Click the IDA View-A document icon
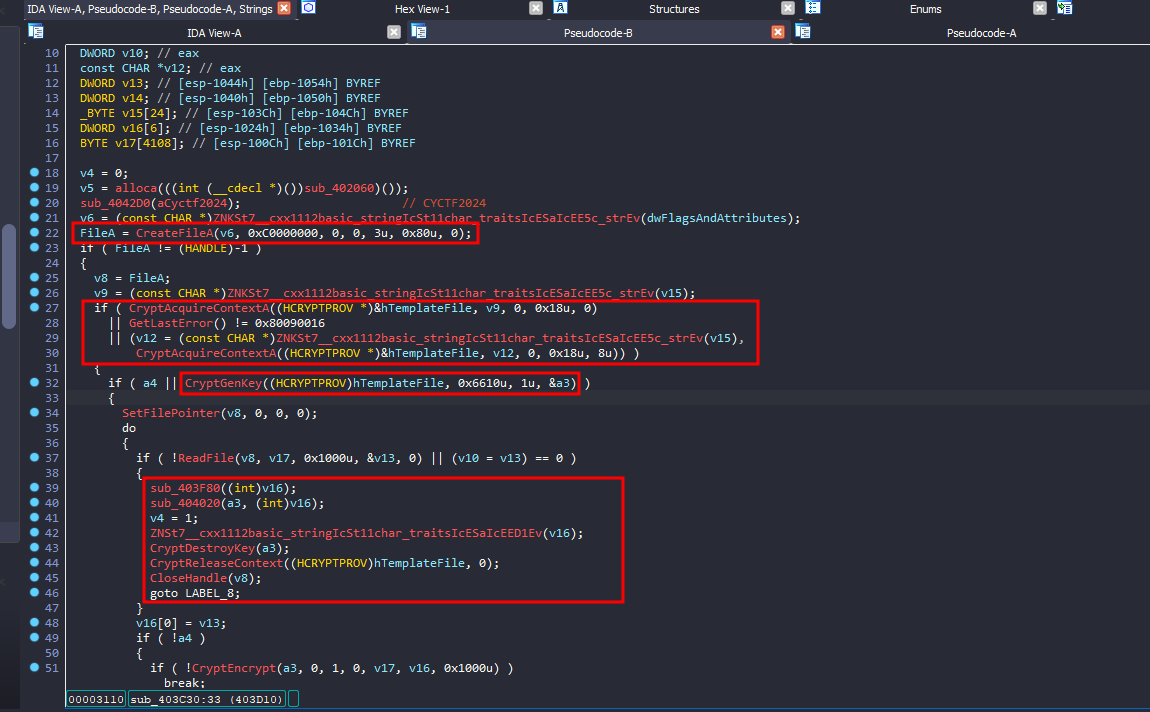The height and width of the screenshot is (712, 1150). [36, 32]
